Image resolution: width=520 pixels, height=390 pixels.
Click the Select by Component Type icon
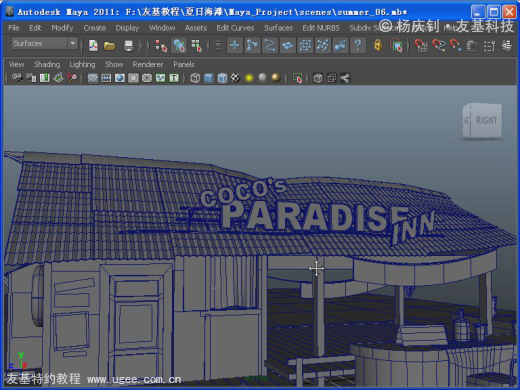pos(197,45)
